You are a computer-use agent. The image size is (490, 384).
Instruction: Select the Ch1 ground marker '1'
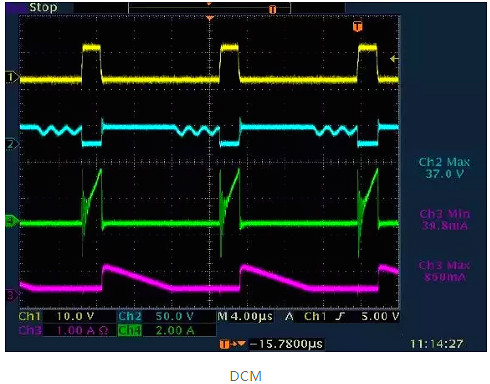tap(12, 77)
